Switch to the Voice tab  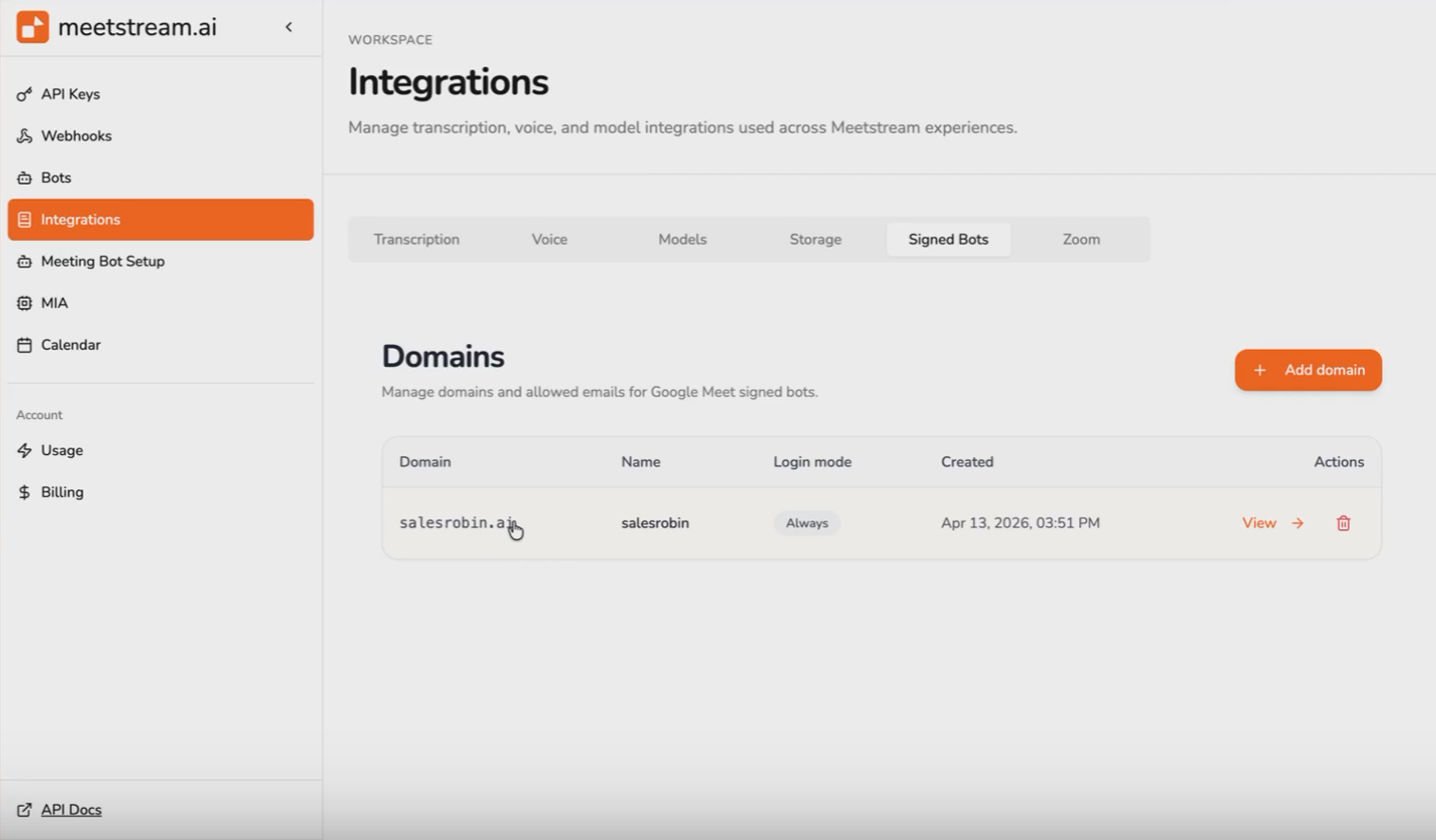(x=549, y=240)
